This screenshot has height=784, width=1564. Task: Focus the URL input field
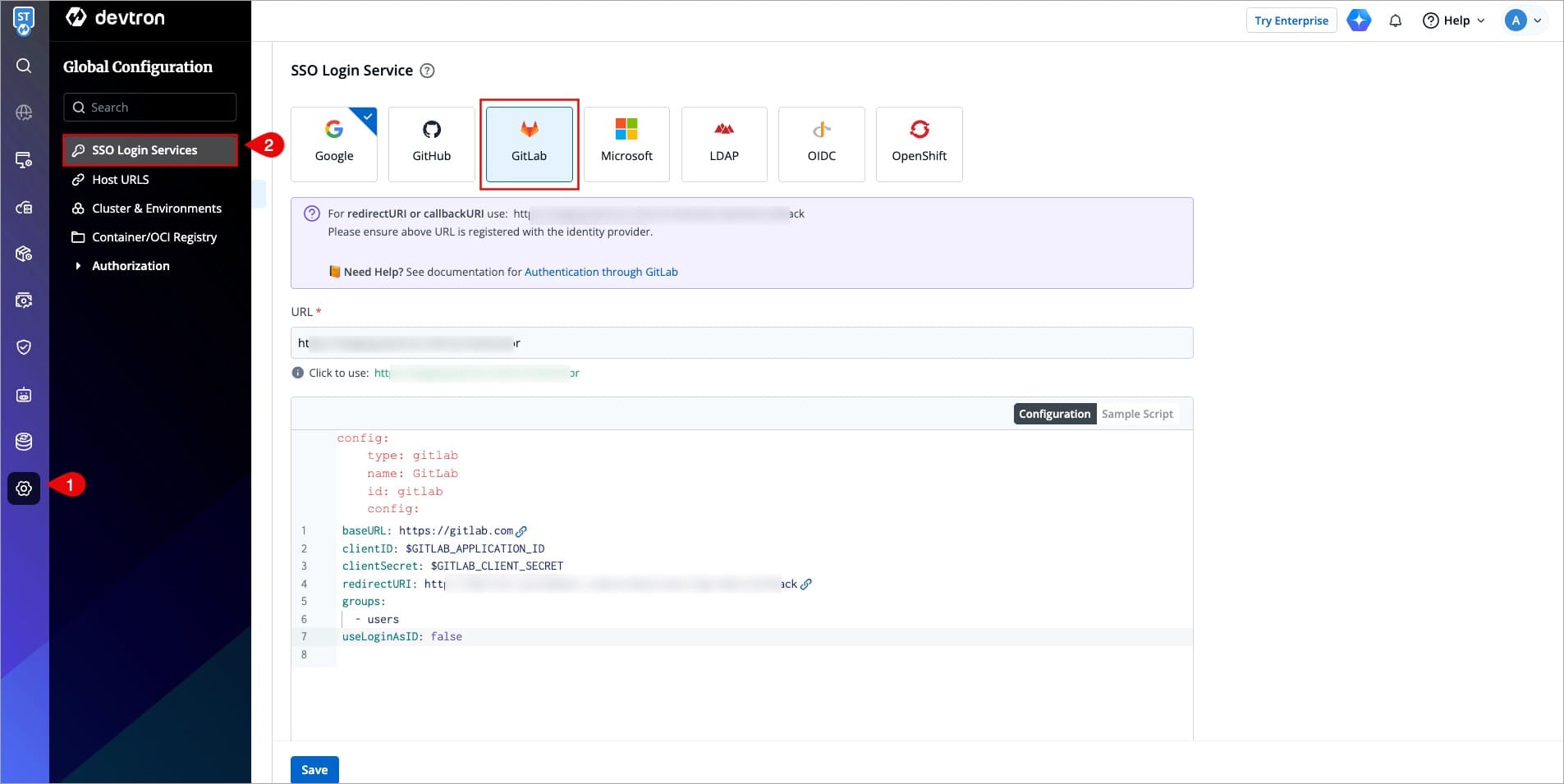pos(741,343)
